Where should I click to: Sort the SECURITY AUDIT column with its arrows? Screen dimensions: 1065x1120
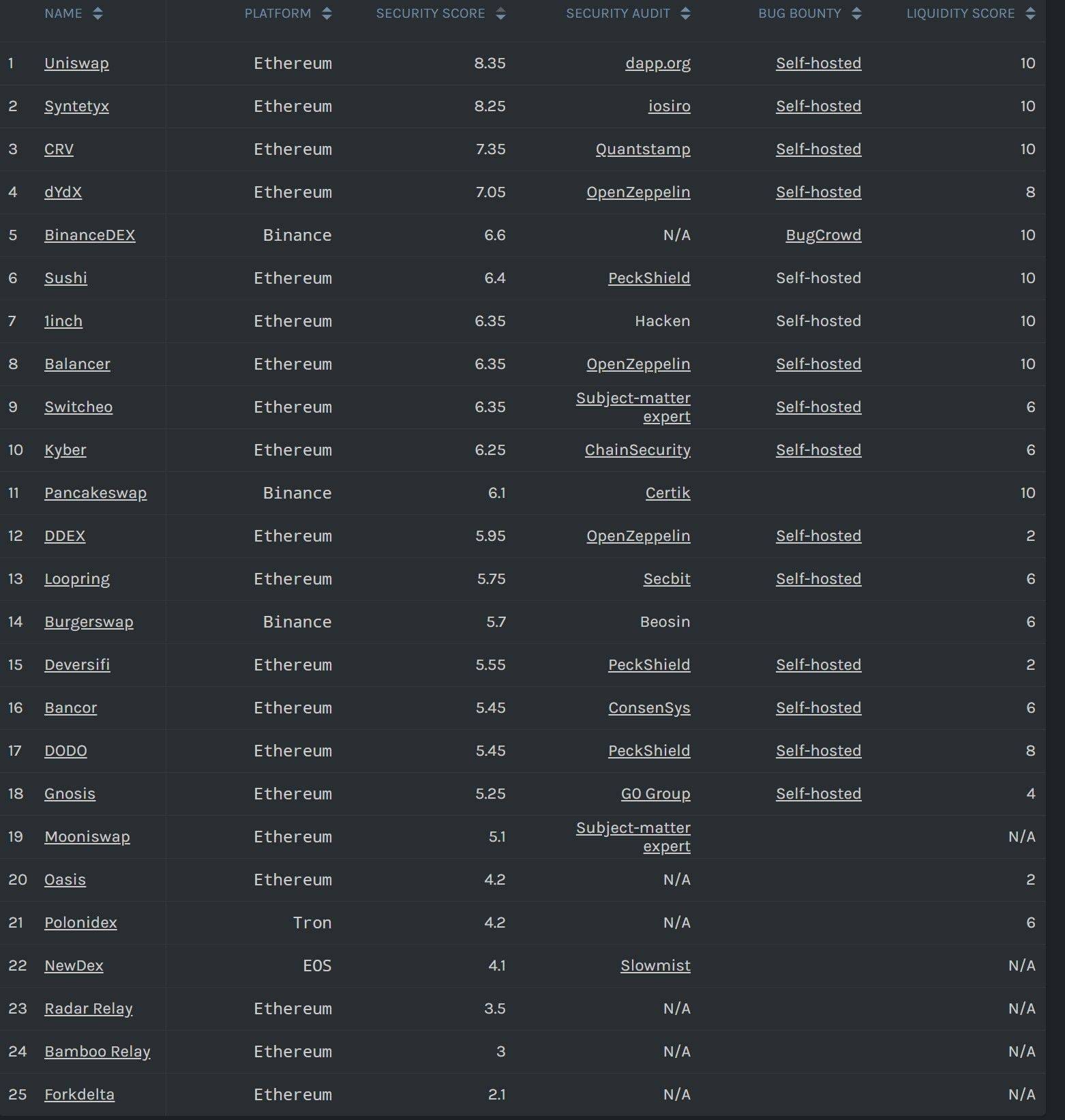click(x=685, y=12)
